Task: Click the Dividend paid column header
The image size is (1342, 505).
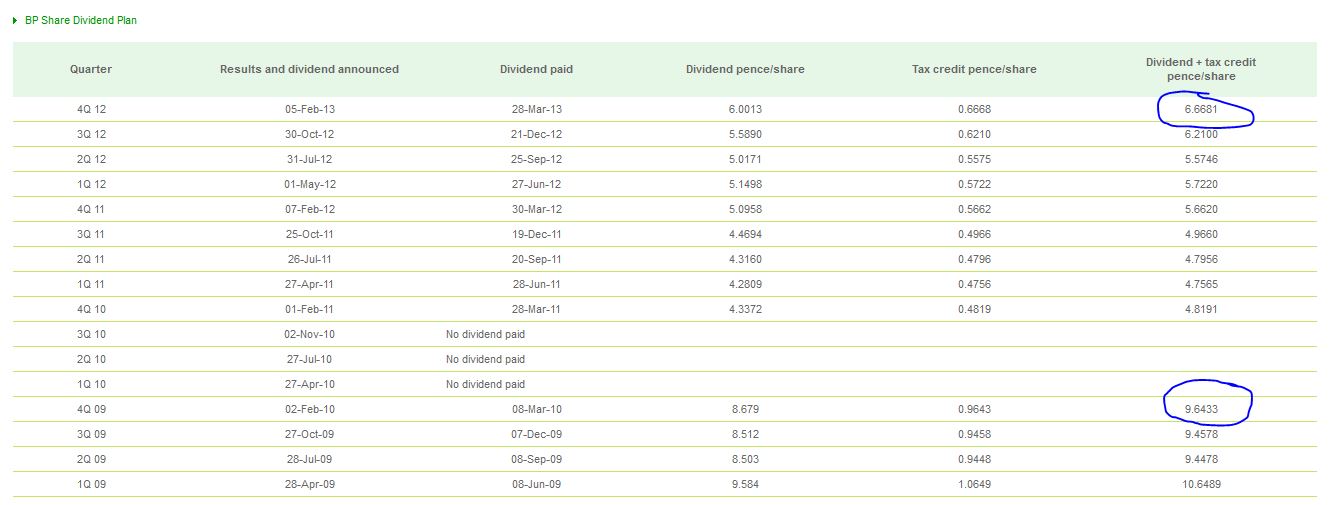Action: [536, 69]
